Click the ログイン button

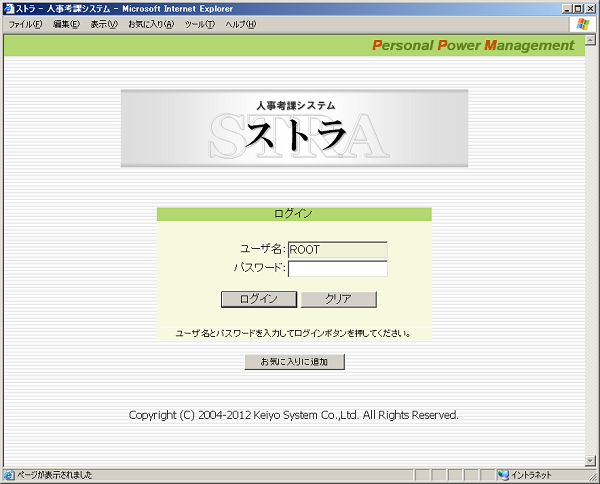coord(259,299)
